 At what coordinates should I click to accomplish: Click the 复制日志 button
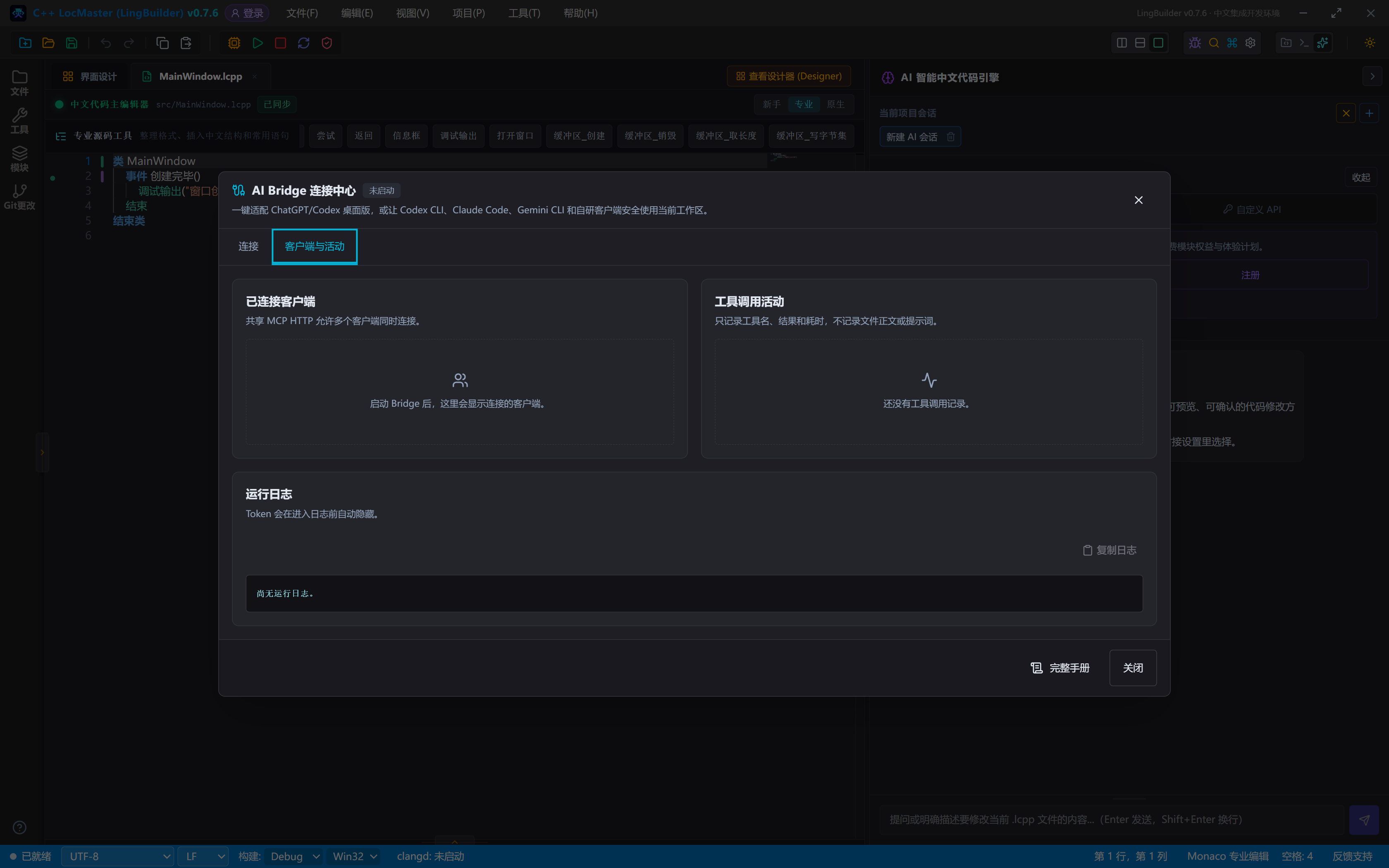click(1110, 550)
